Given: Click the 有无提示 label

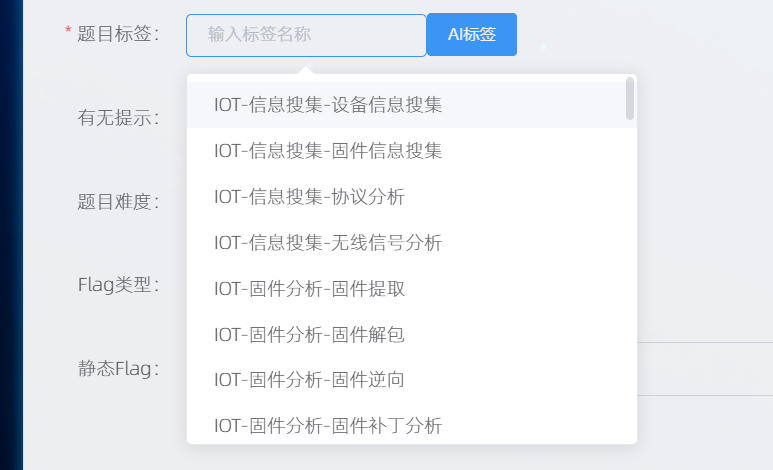Looking at the screenshot, I should [118, 118].
